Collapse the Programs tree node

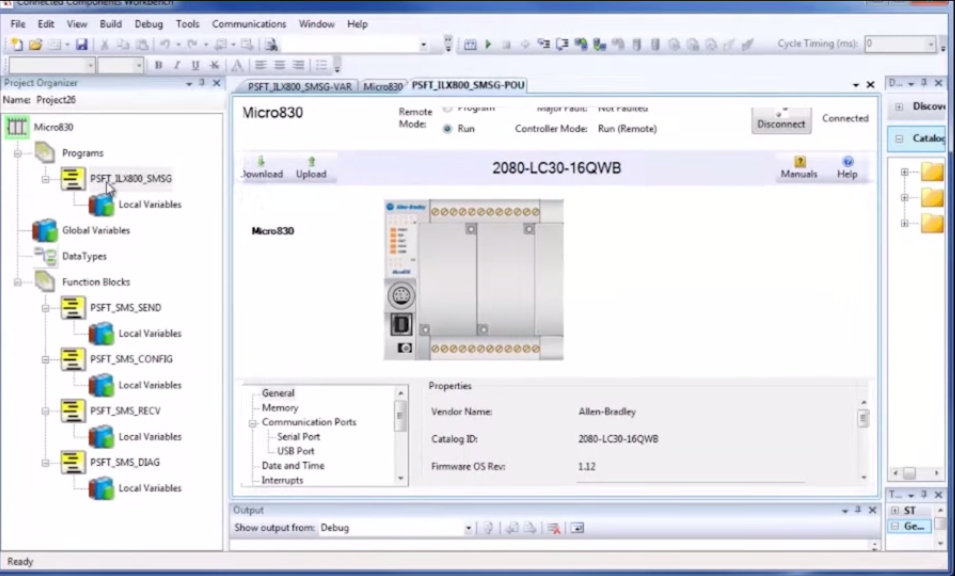pyautogui.click(x=18, y=153)
